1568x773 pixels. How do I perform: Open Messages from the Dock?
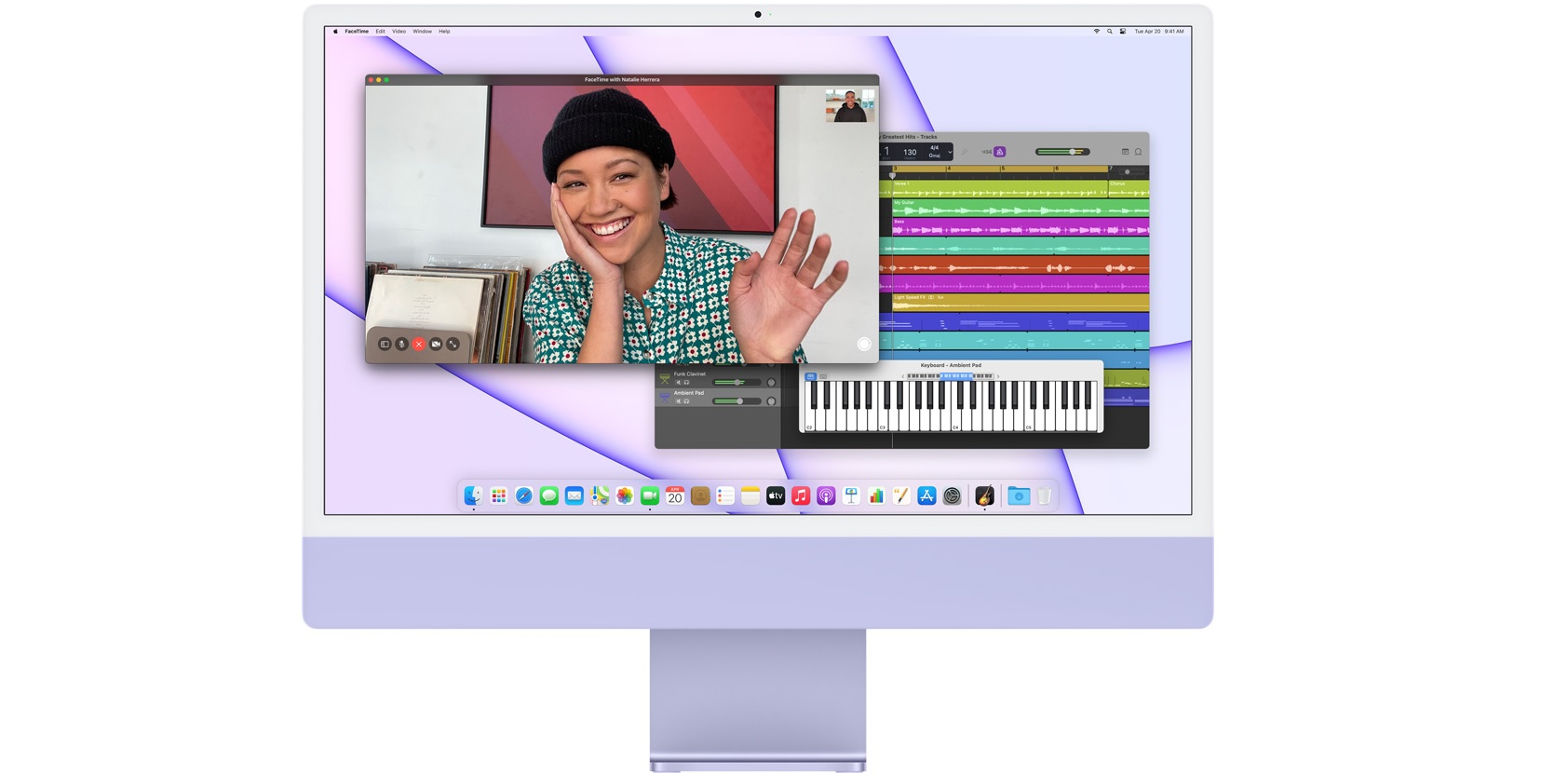(549, 495)
